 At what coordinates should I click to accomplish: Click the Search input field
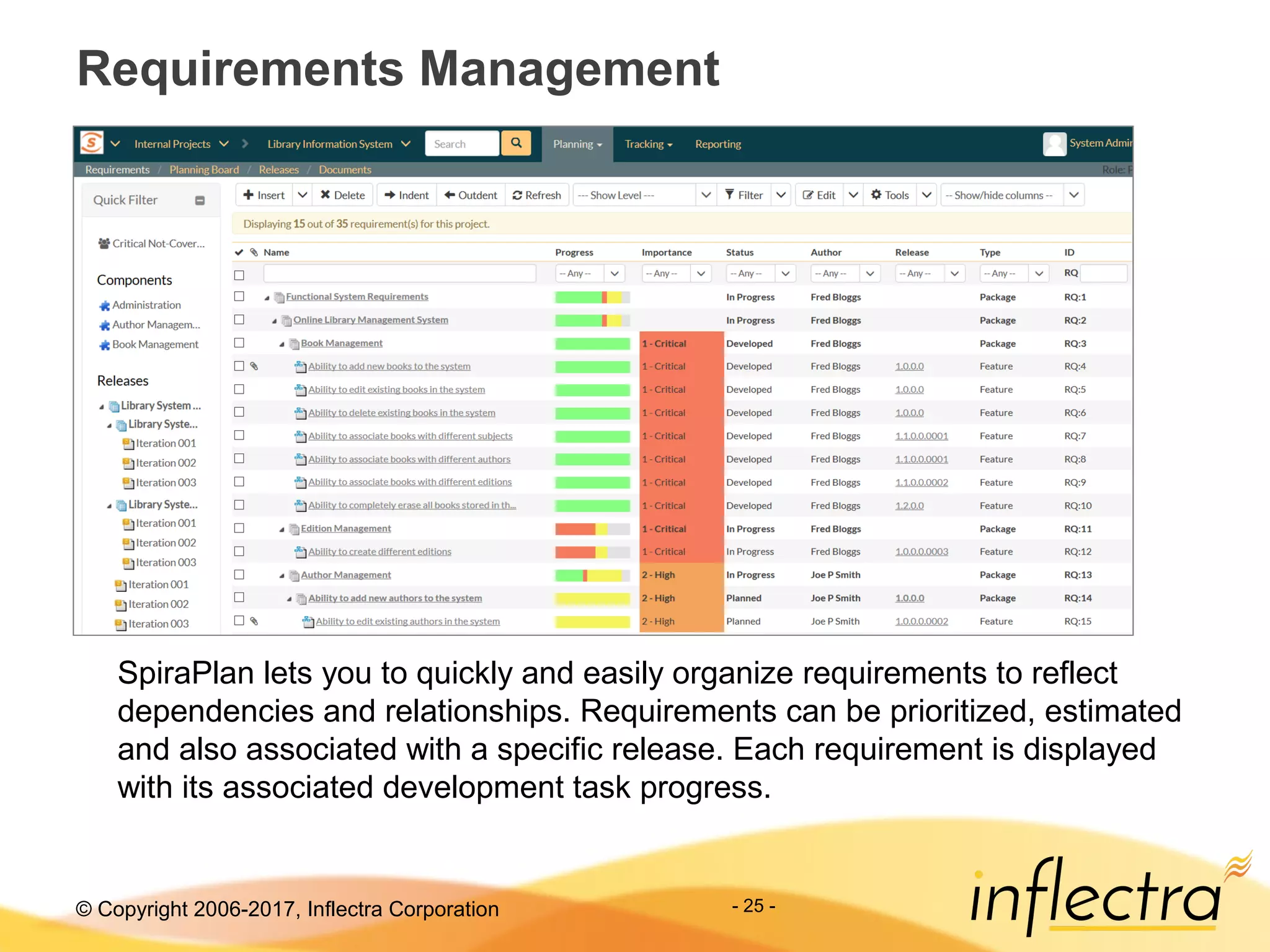pos(462,144)
